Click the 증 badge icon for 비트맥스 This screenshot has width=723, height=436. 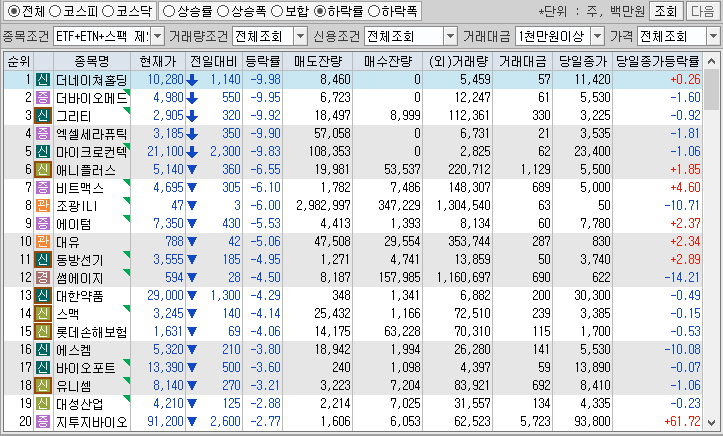coord(43,188)
